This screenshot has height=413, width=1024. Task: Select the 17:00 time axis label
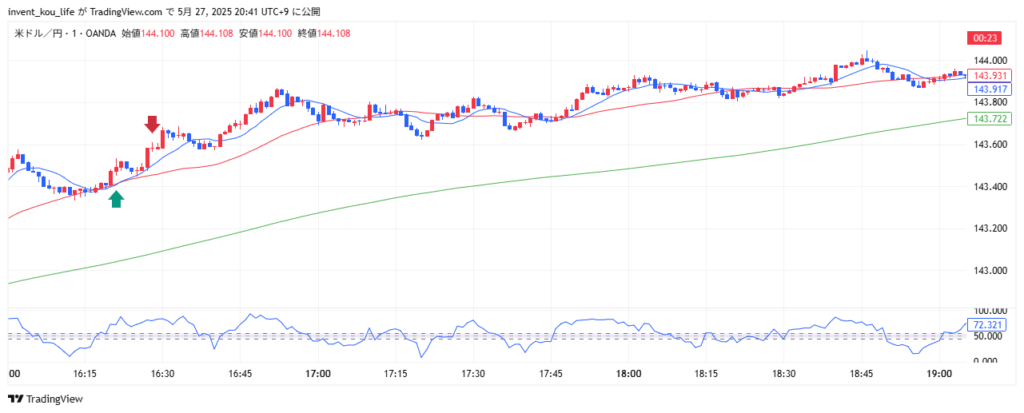point(318,373)
